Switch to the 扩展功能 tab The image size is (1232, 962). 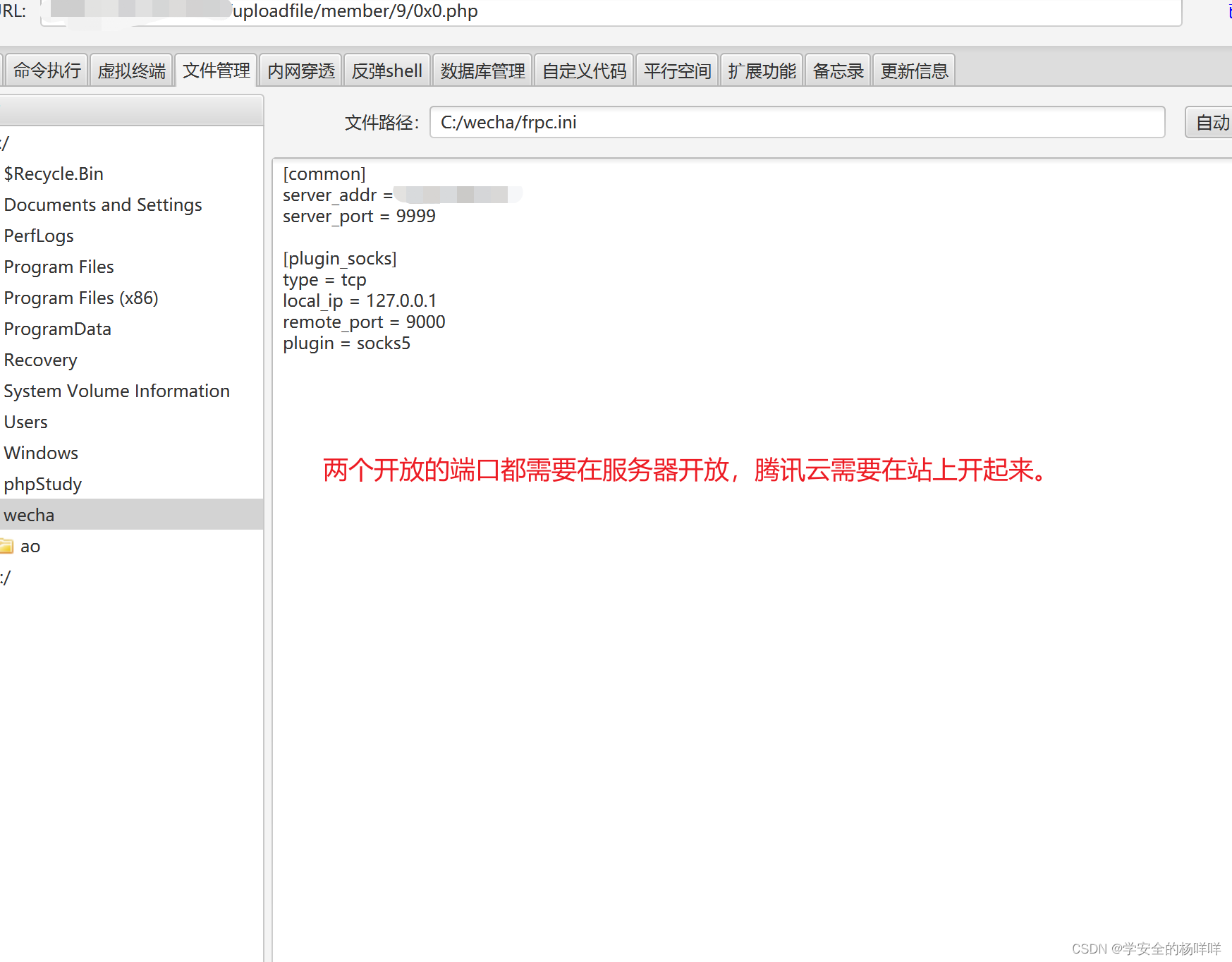click(x=762, y=70)
